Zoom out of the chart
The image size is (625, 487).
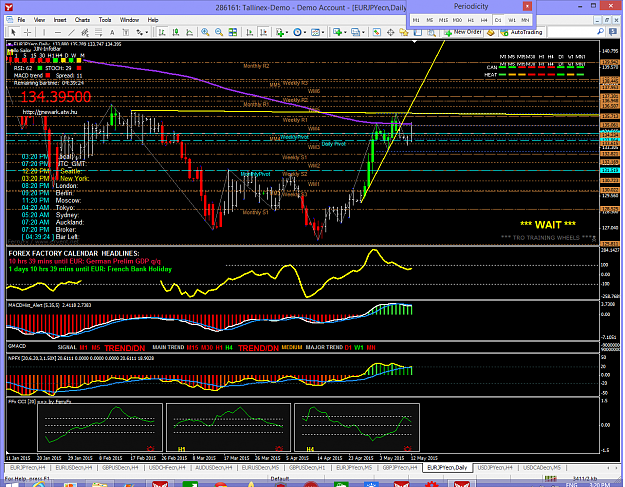(219, 32)
